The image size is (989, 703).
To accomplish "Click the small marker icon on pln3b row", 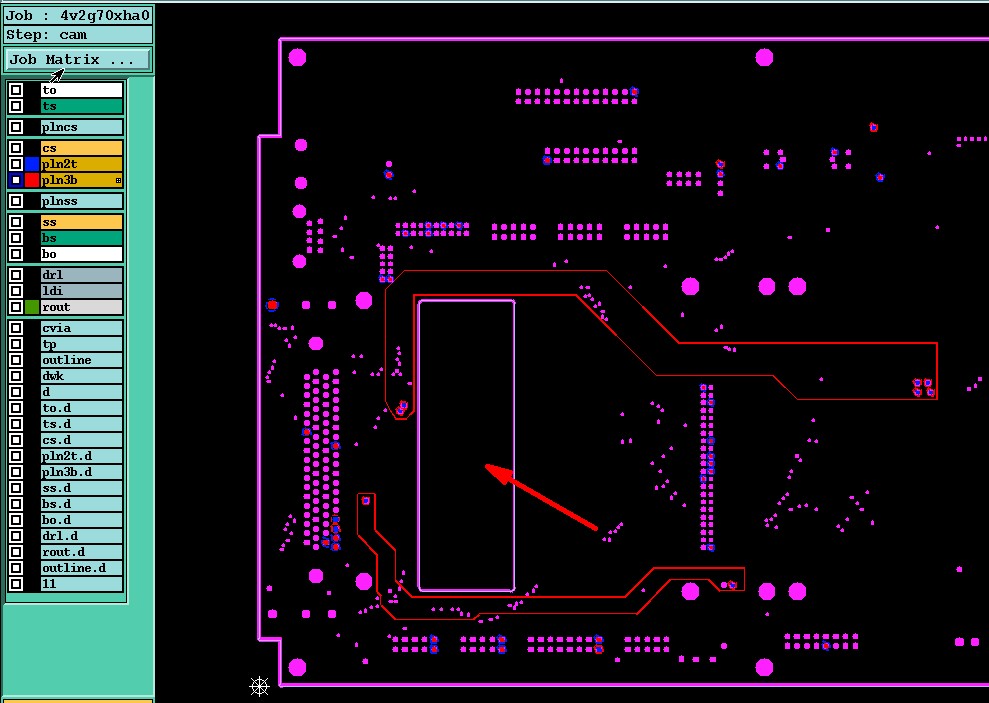I will coord(119,181).
